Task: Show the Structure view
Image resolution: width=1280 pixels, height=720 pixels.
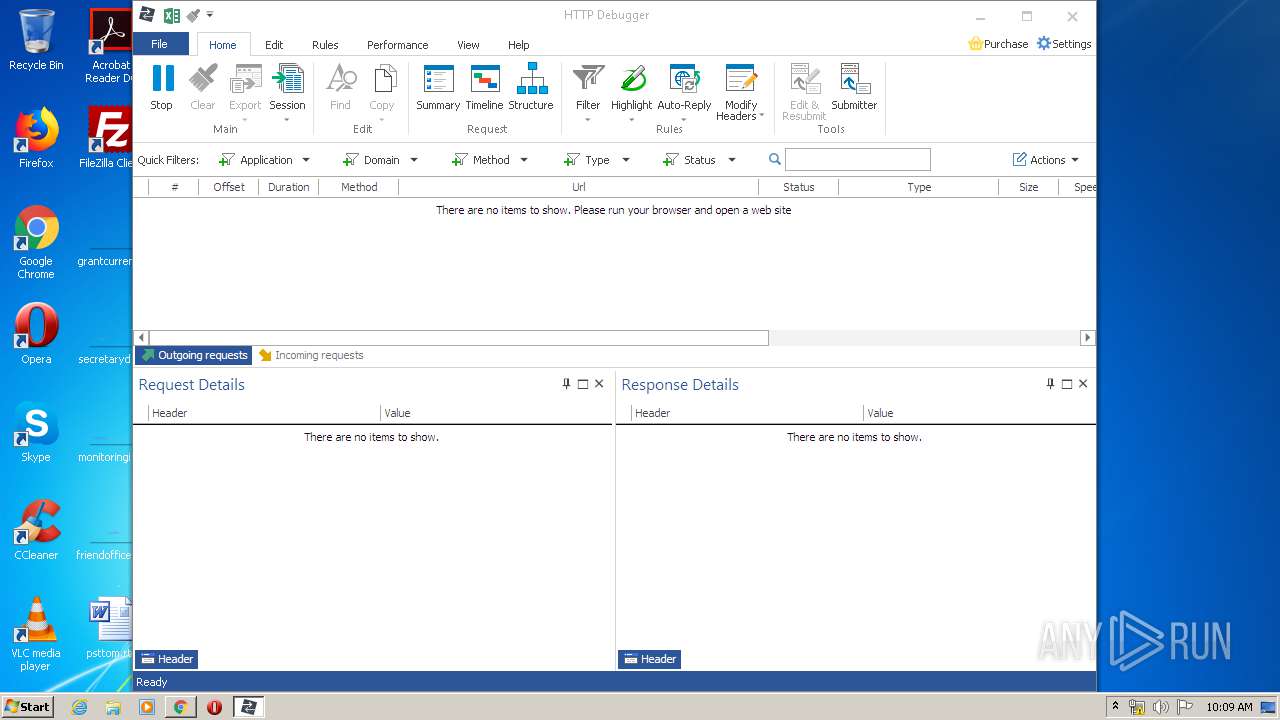Action: pos(531,87)
